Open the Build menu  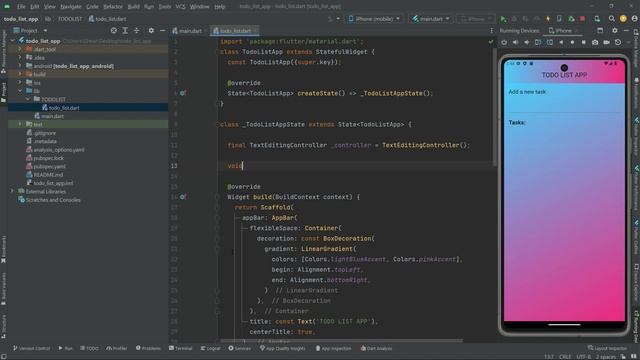[x=133, y=7]
